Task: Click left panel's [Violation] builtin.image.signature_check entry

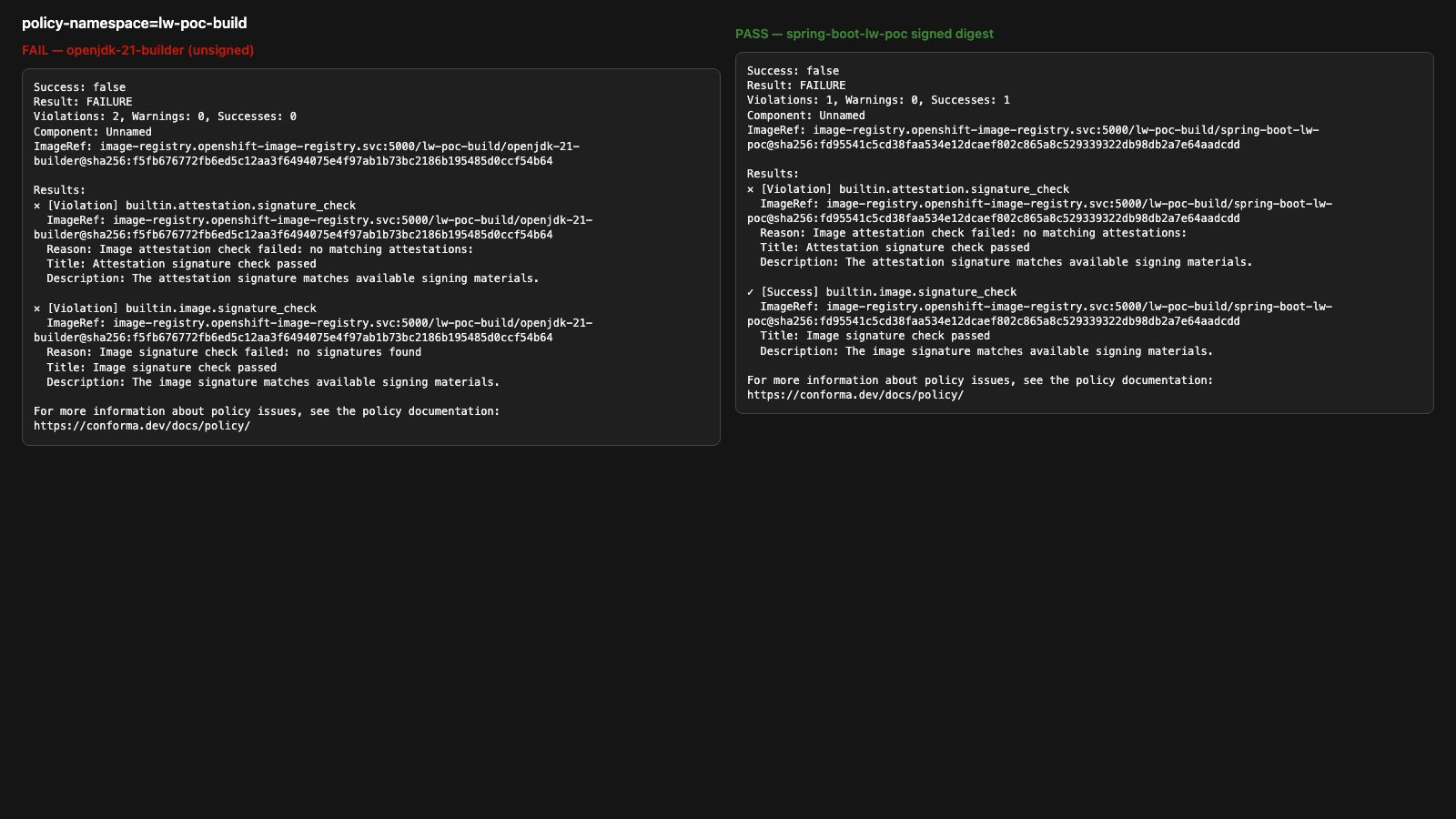Action: point(182,308)
